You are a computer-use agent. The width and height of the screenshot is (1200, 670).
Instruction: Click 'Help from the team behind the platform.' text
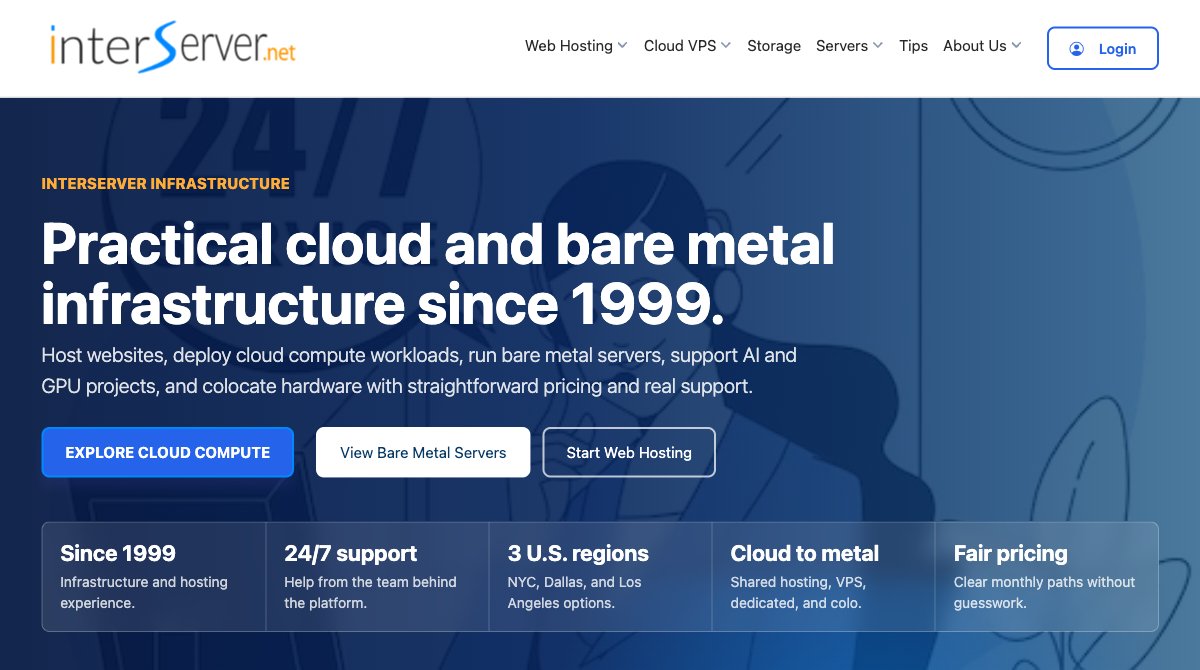370,593
